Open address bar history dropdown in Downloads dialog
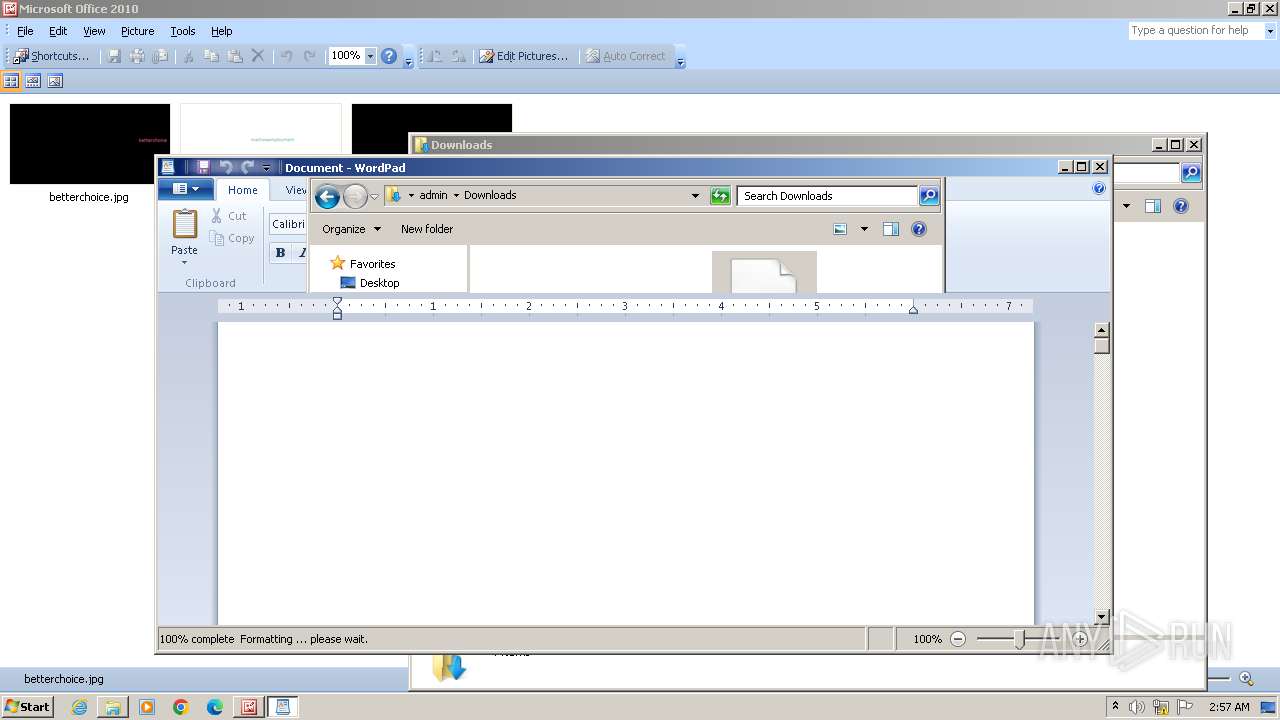The image size is (1280, 720). click(x=695, y=196)
